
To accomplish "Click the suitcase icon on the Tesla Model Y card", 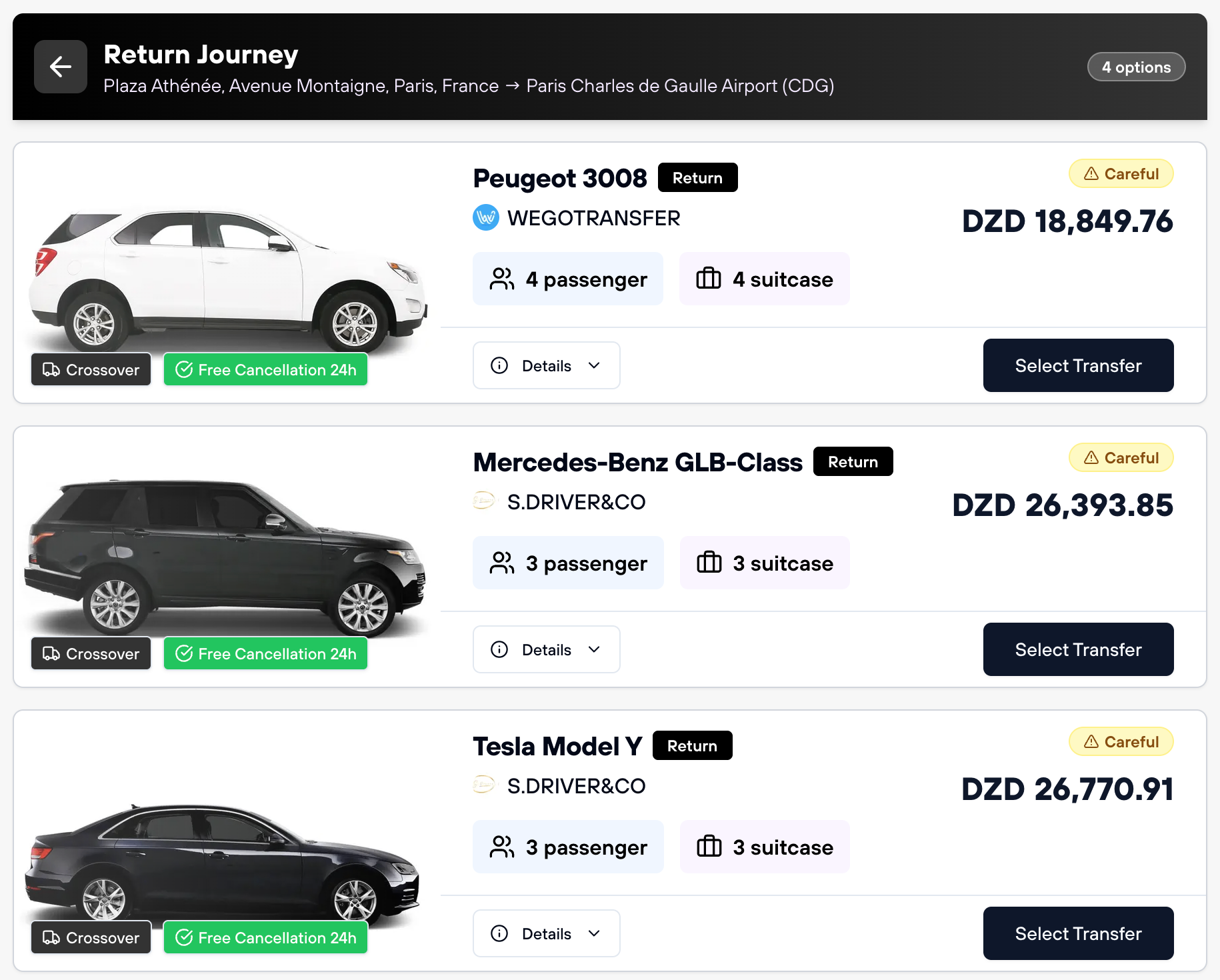I will 710,847.
